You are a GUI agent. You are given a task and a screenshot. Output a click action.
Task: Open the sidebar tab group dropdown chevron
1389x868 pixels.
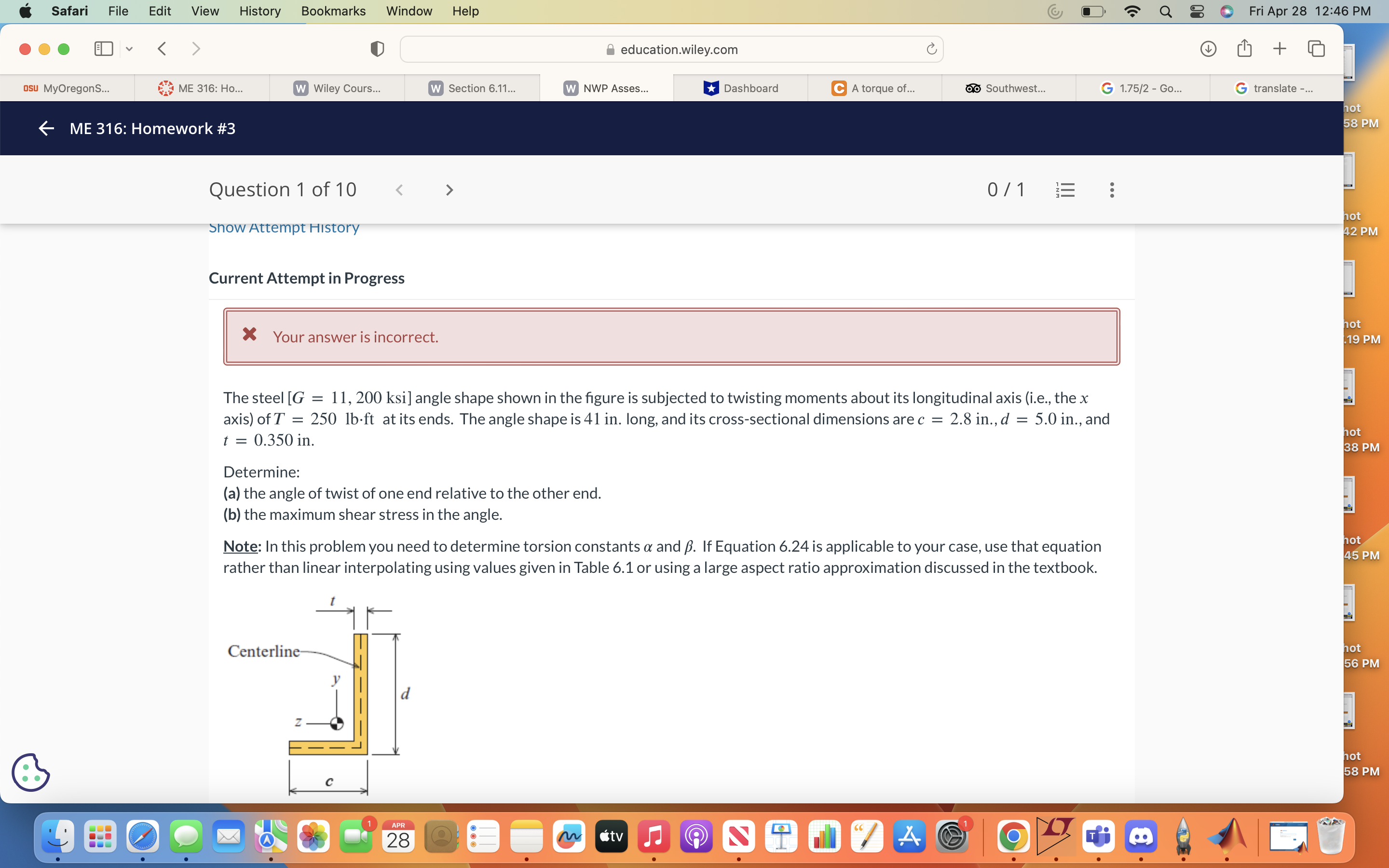[129, 49]
